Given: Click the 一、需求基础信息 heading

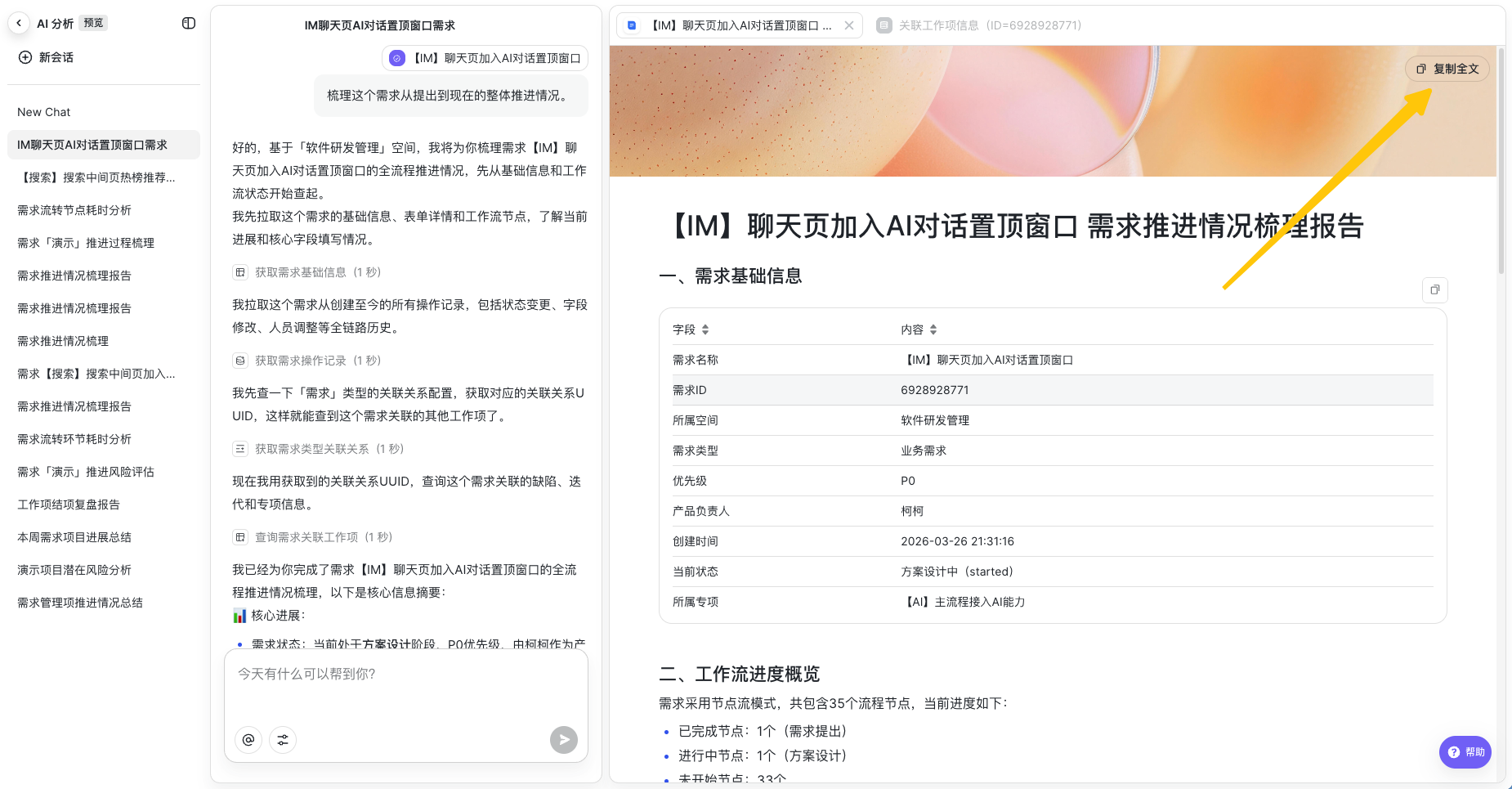Looking at the screenshot, I should pyautogui.click(x=730, y=276).
